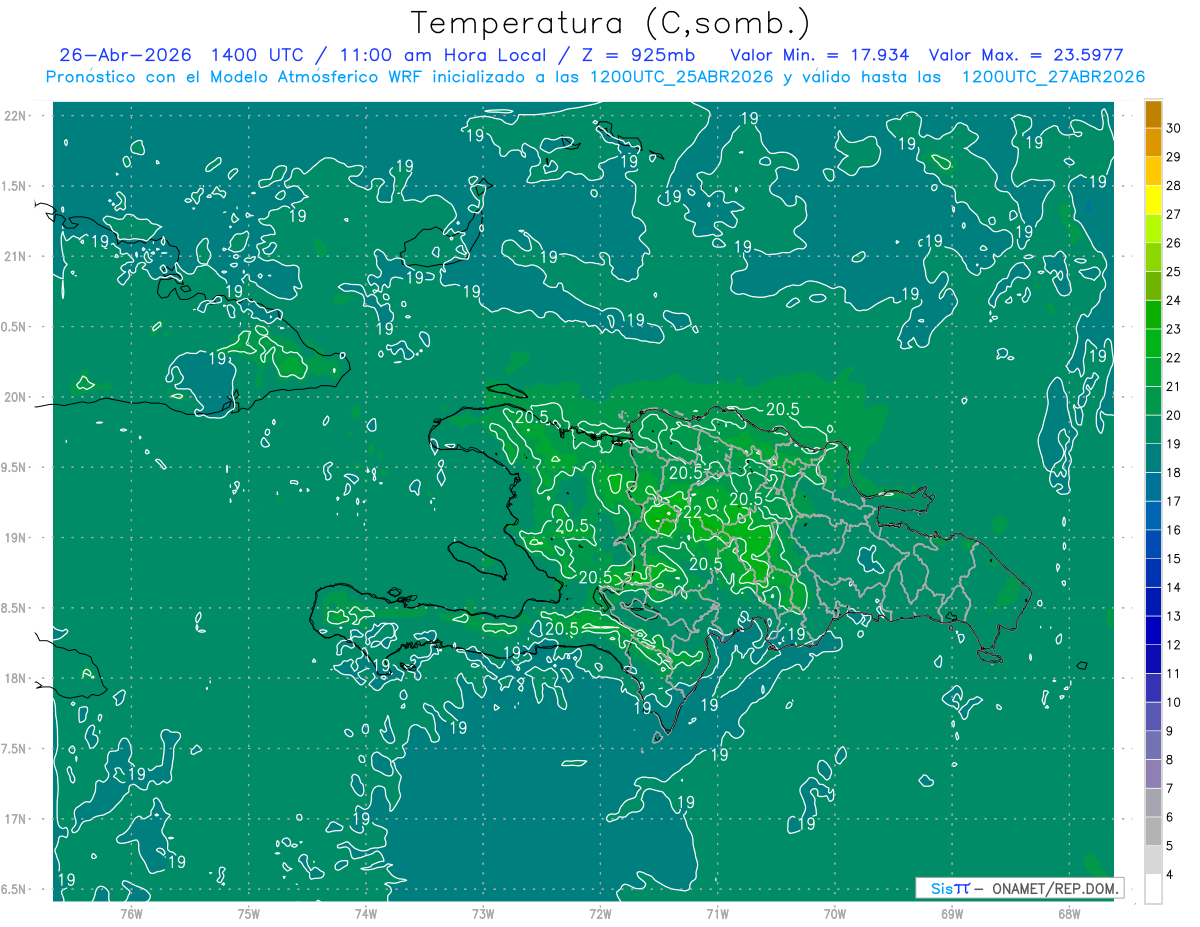Click the 30 label on the color scale
Screen dimensions: 1200x927
tap(1174, 128)
